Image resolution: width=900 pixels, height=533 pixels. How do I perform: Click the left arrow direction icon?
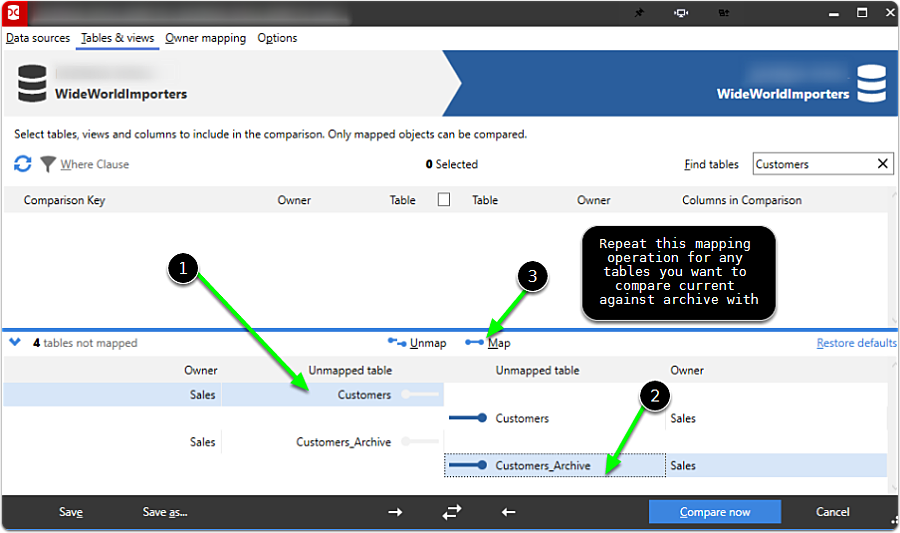click(509, 512)
